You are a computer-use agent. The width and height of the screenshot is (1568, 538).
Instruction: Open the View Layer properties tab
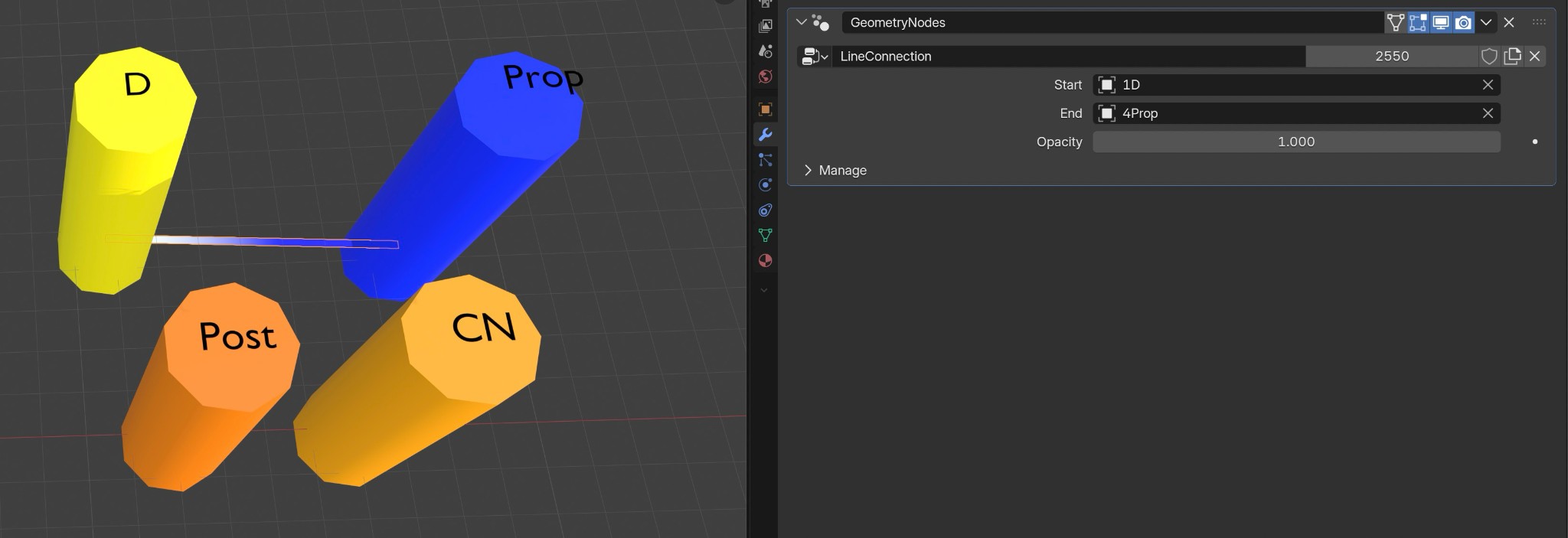(765, 27)
